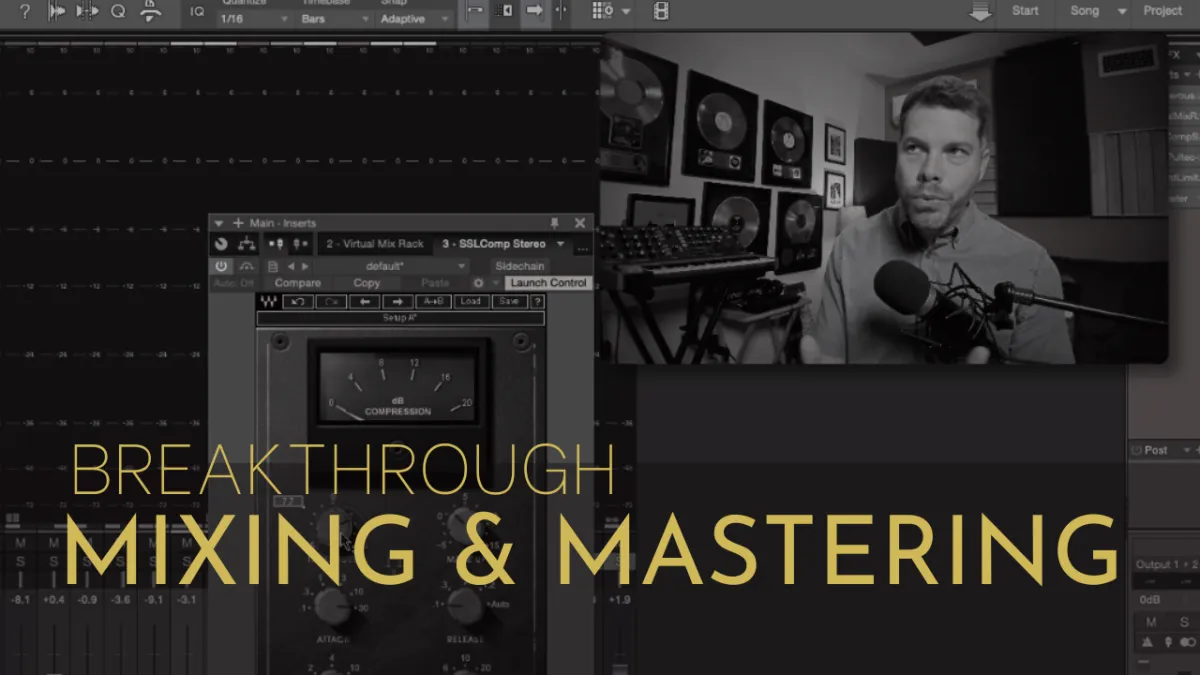Image resolution: width=1200 pixels, height=675 pixels.
Task: Click the Waves Save button
Action: [509, 302]
